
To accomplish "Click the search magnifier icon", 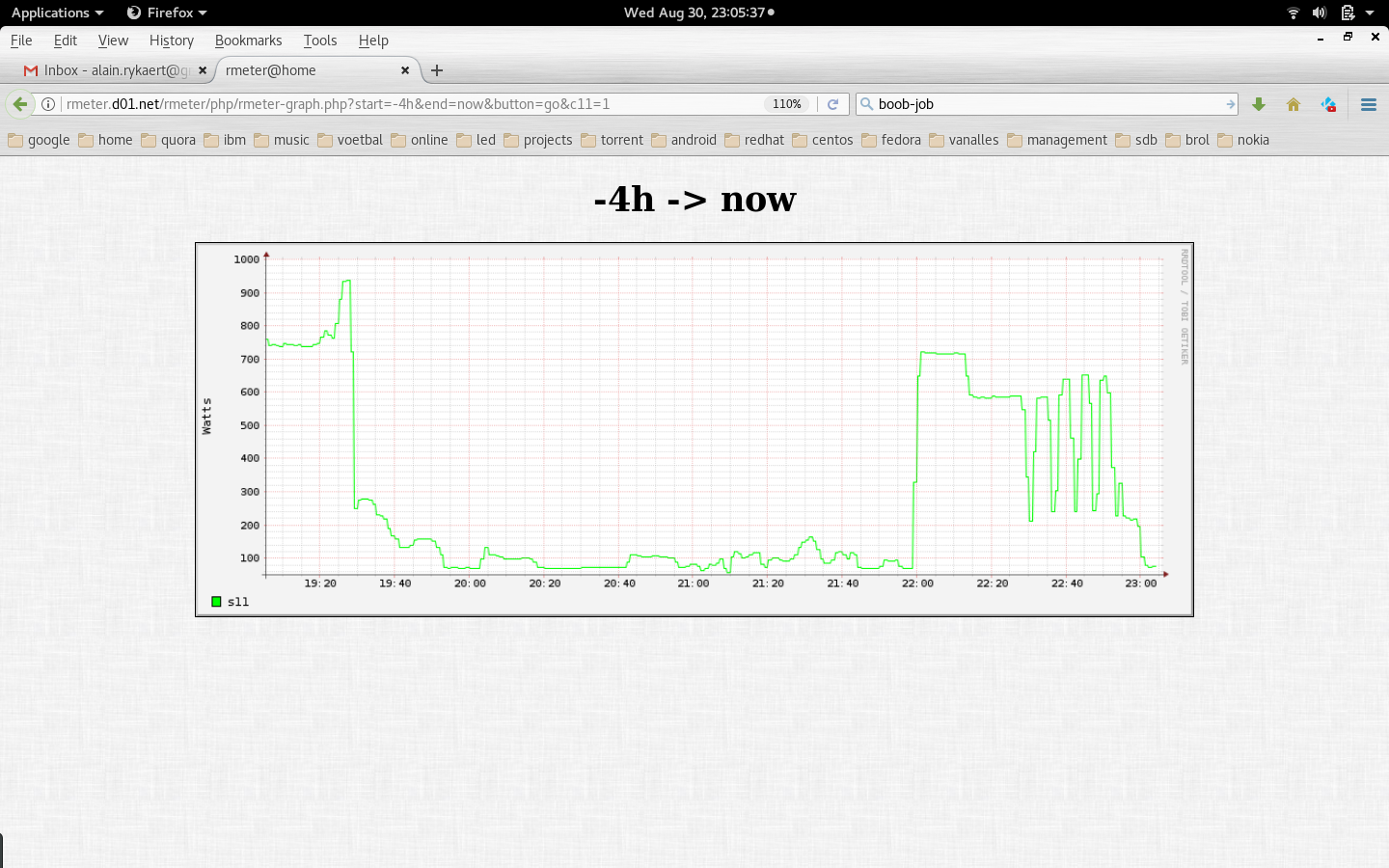I will pyautogui.click(x=866, y=104).
